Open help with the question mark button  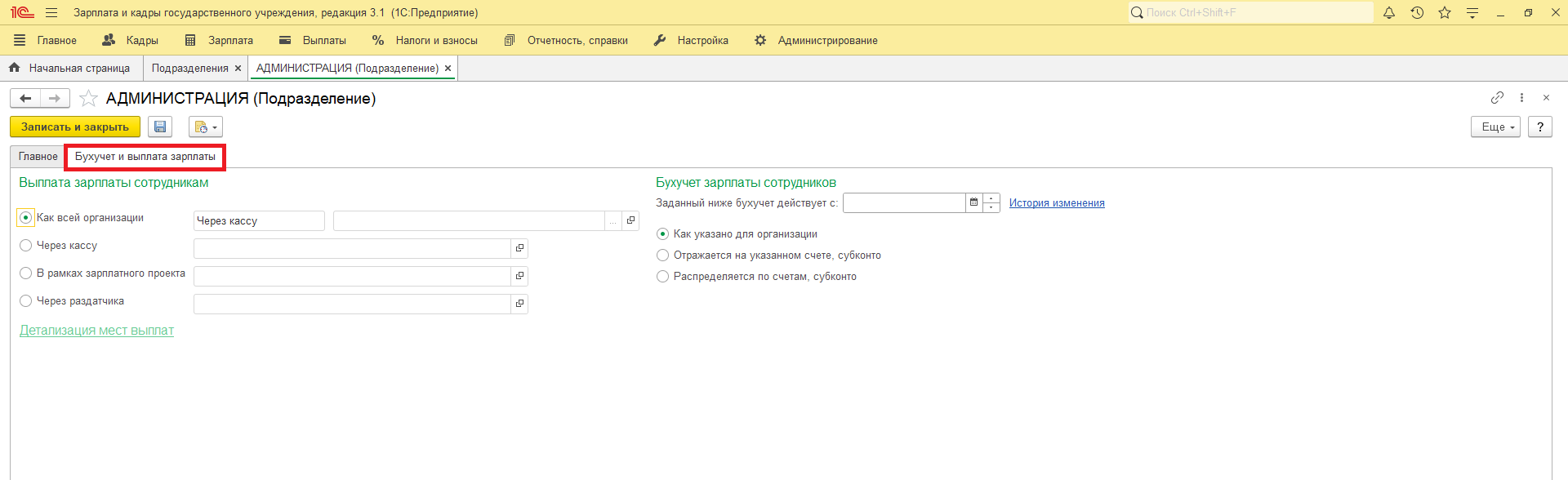(x=1539, y=127)
